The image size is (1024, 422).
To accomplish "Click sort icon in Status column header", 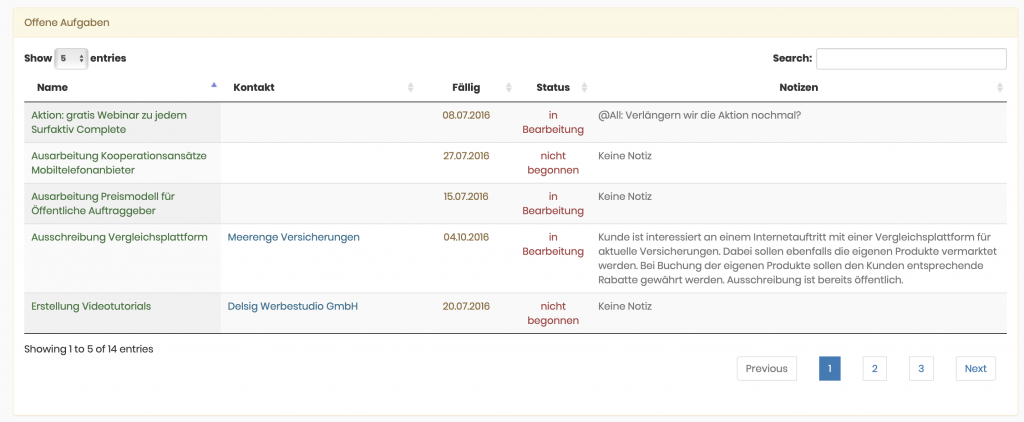I will click(585, 88).
